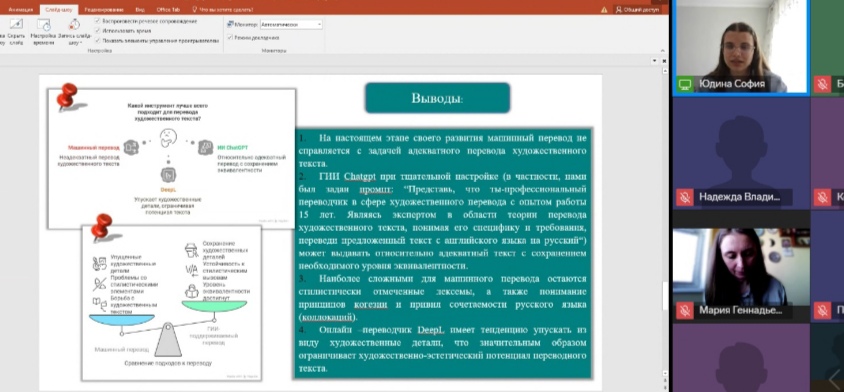Toggle 'Использовать время' checkbox
Screen dimensions: 844x392
tap(97, 31)
